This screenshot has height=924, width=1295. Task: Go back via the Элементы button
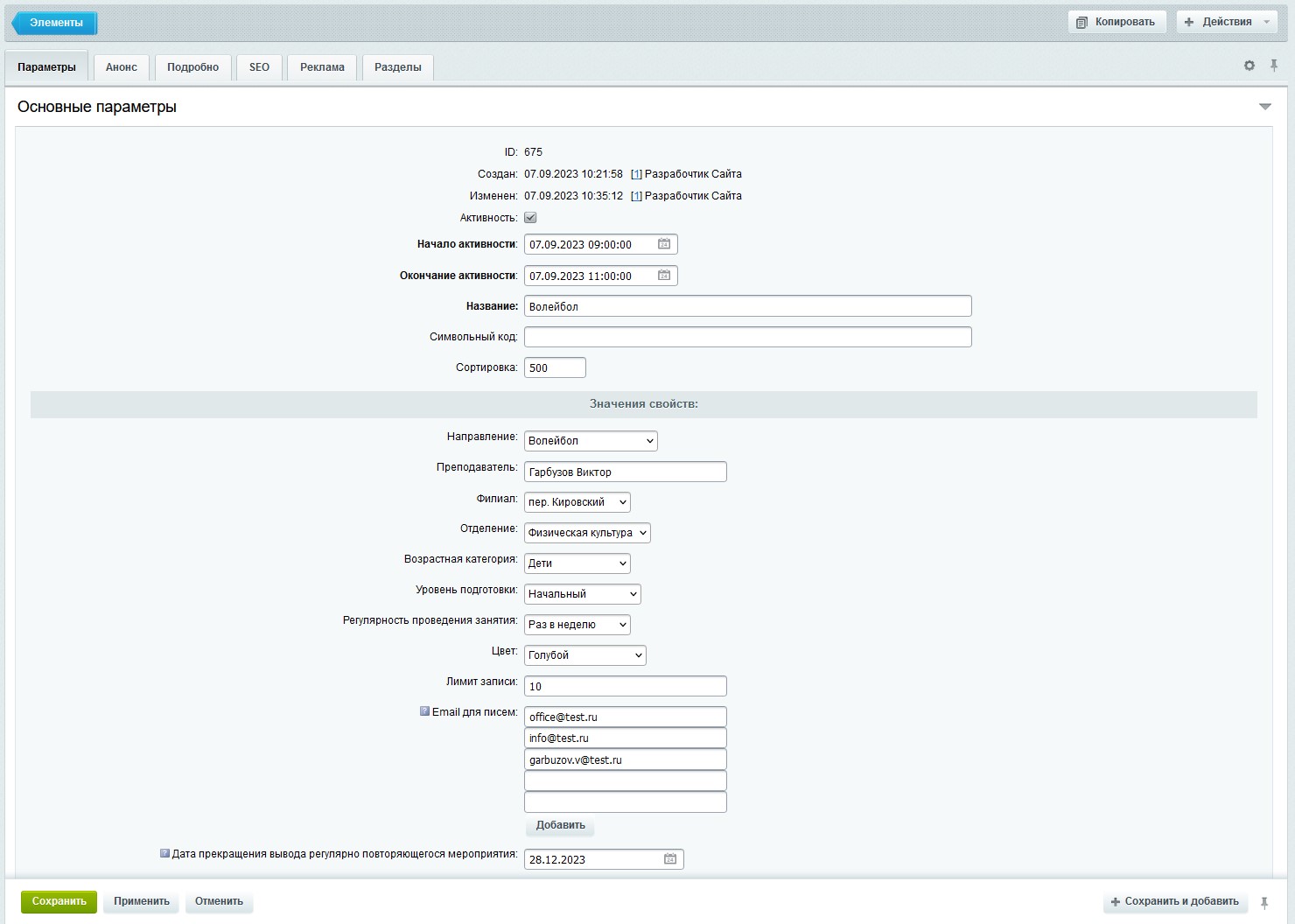55,23
